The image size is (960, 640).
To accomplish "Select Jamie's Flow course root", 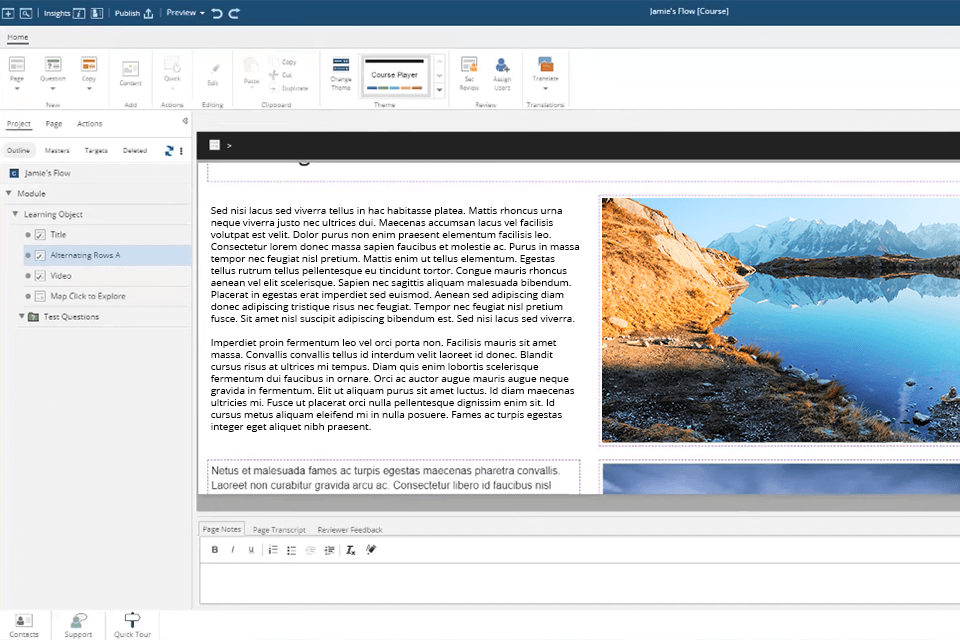I will point(48,173).
